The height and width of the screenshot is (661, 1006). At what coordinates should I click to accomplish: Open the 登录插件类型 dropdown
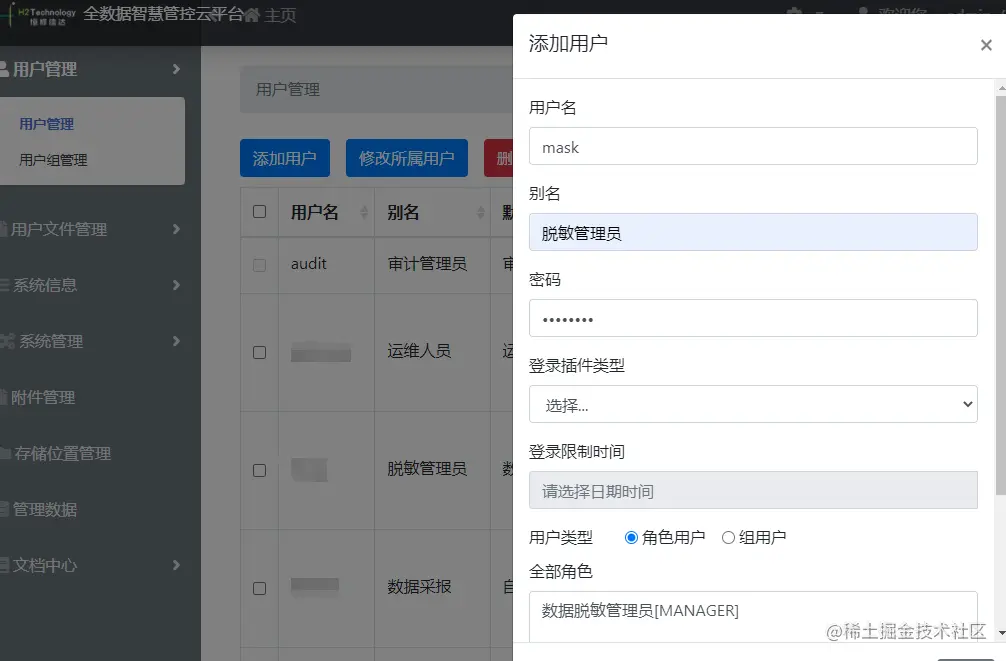coord(753,404)
